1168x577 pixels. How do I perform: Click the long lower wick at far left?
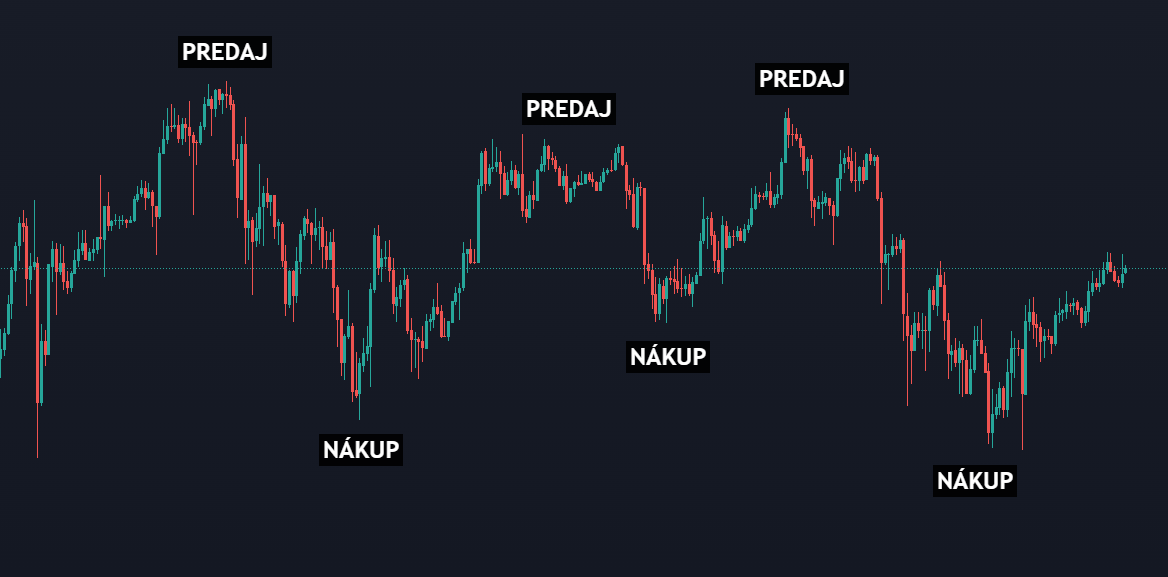(38, 420)
